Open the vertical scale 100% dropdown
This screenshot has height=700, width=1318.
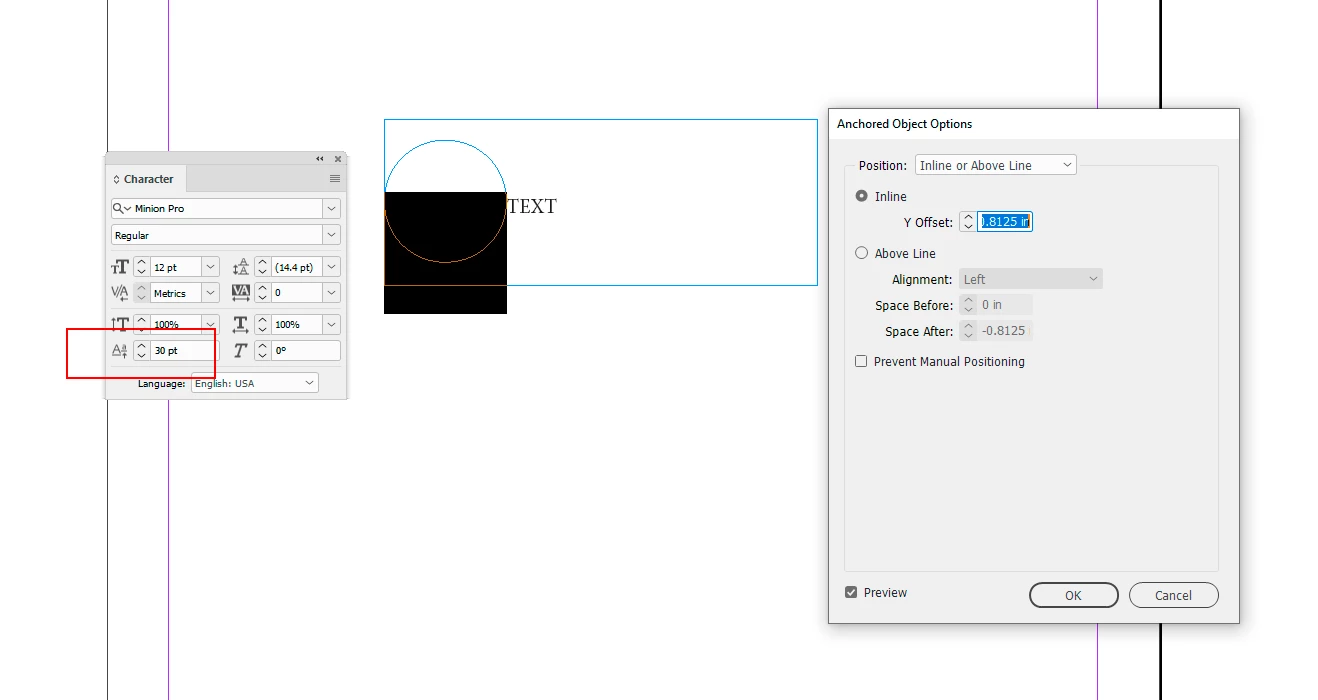(x=210, y=324)
